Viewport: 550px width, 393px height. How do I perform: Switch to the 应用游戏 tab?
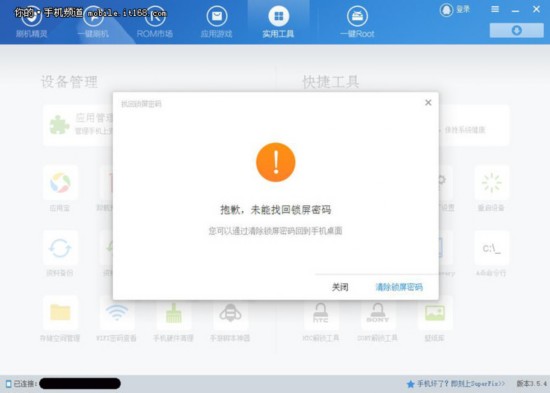click(216, 22)
